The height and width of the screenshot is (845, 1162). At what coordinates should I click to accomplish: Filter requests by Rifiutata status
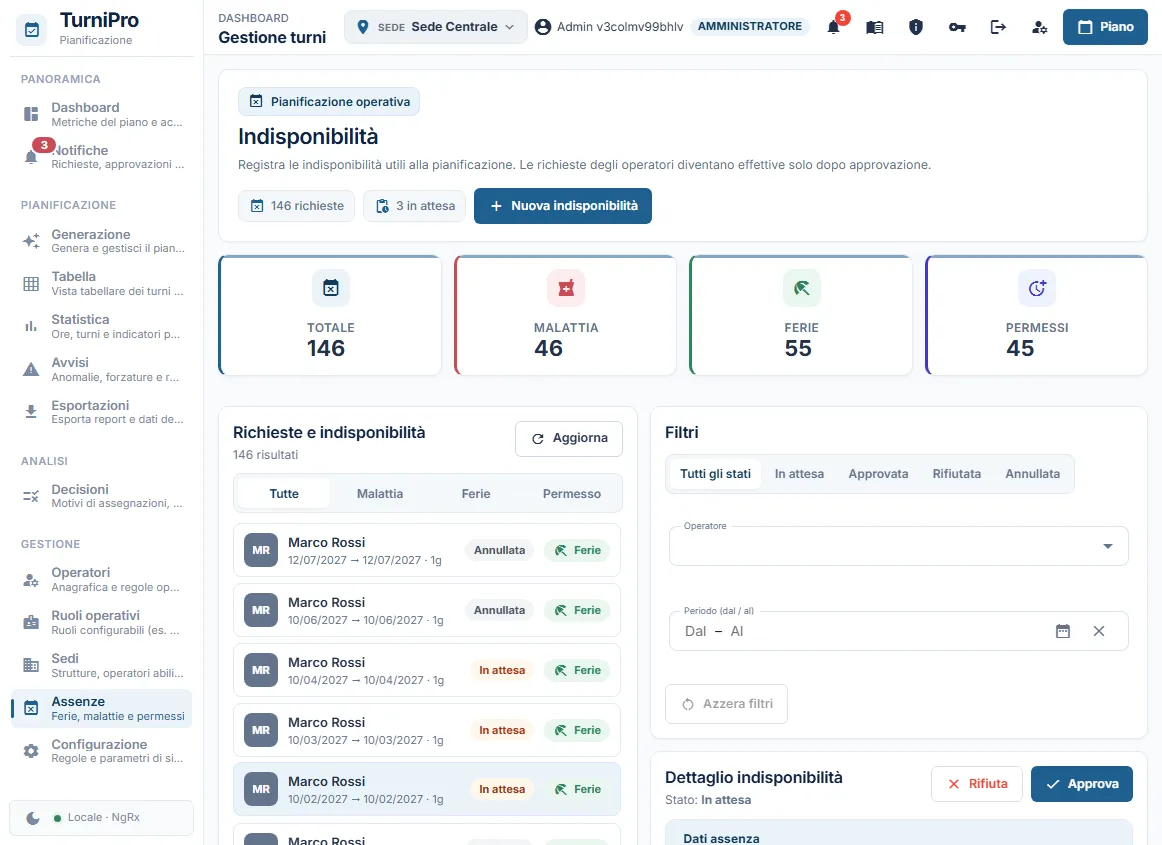pyautogui.click(x=957, y=474)
